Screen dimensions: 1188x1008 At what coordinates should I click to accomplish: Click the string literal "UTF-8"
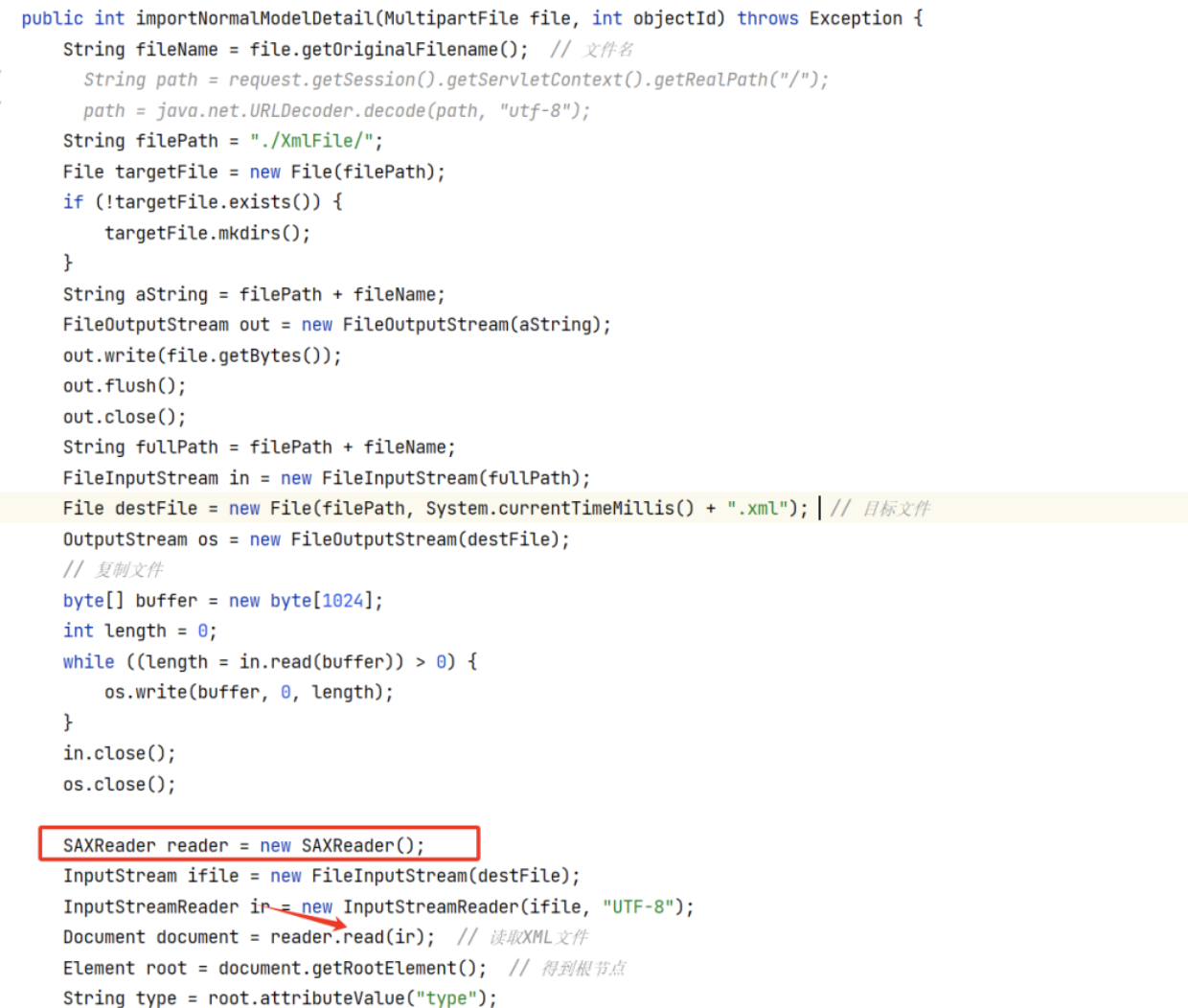click(x=638, y=907)
